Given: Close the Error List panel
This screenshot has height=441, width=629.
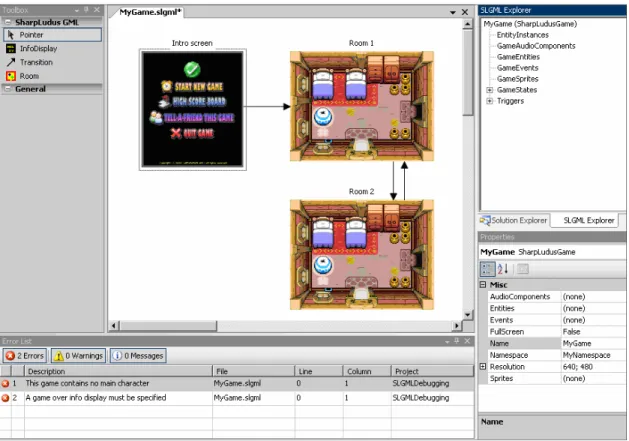Looking at the screenshot, I should (467, 341).
